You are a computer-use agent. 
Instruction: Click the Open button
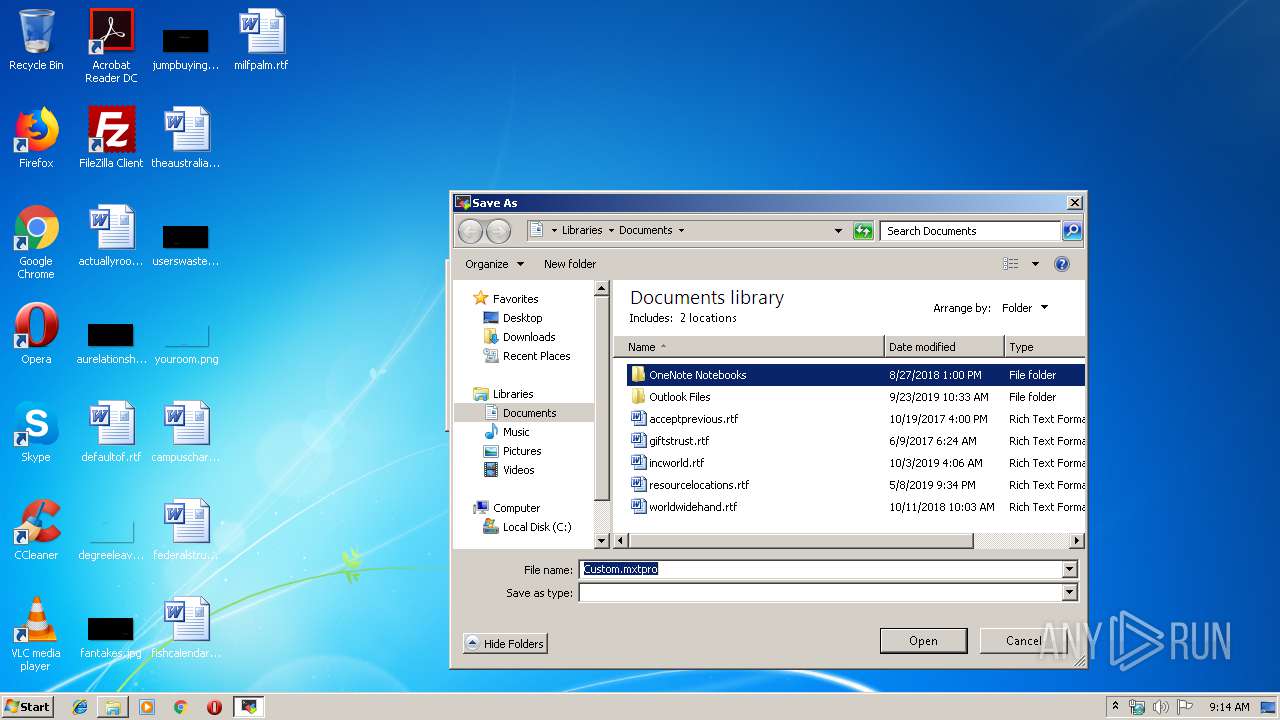pos(923,641)
